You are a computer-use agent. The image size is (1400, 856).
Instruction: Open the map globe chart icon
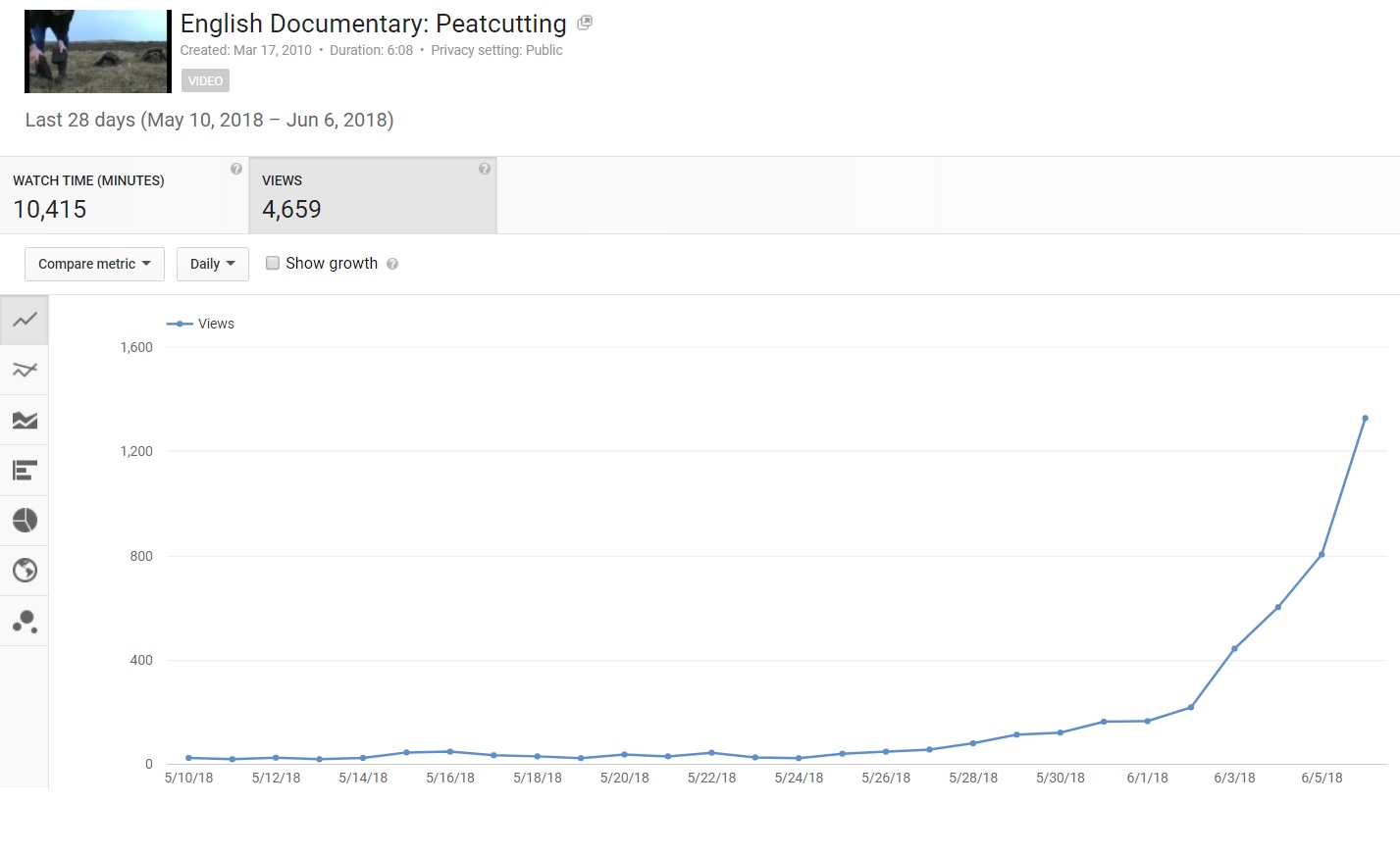pos(25,571)
